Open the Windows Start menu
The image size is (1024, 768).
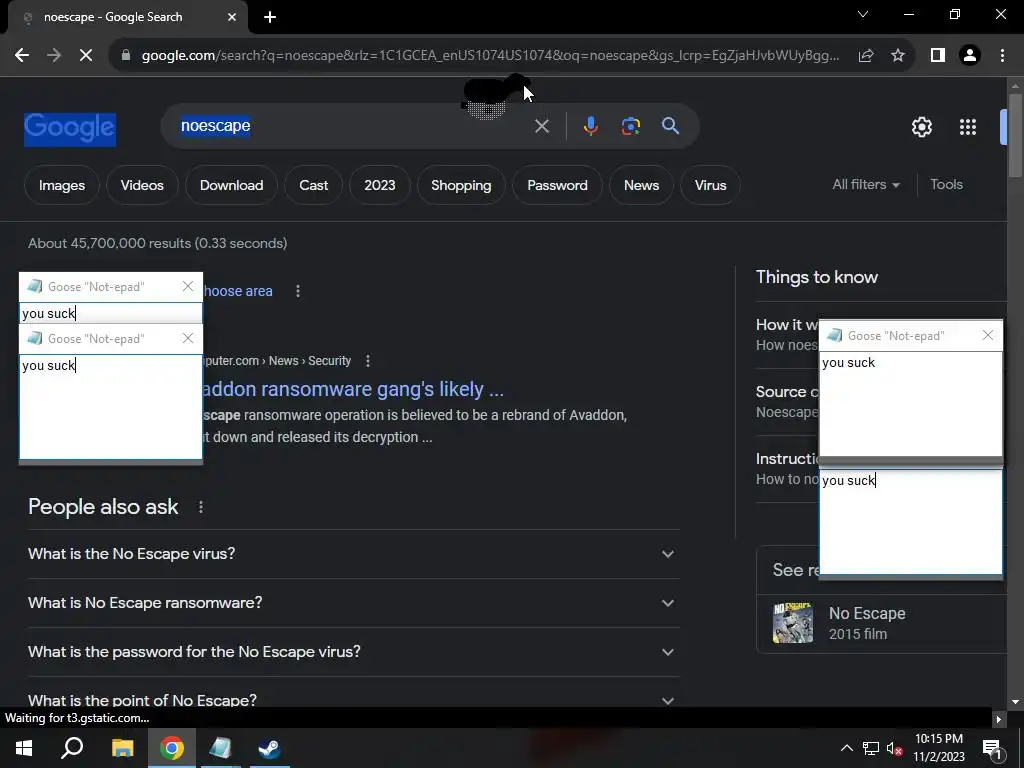tap(24, 748)
